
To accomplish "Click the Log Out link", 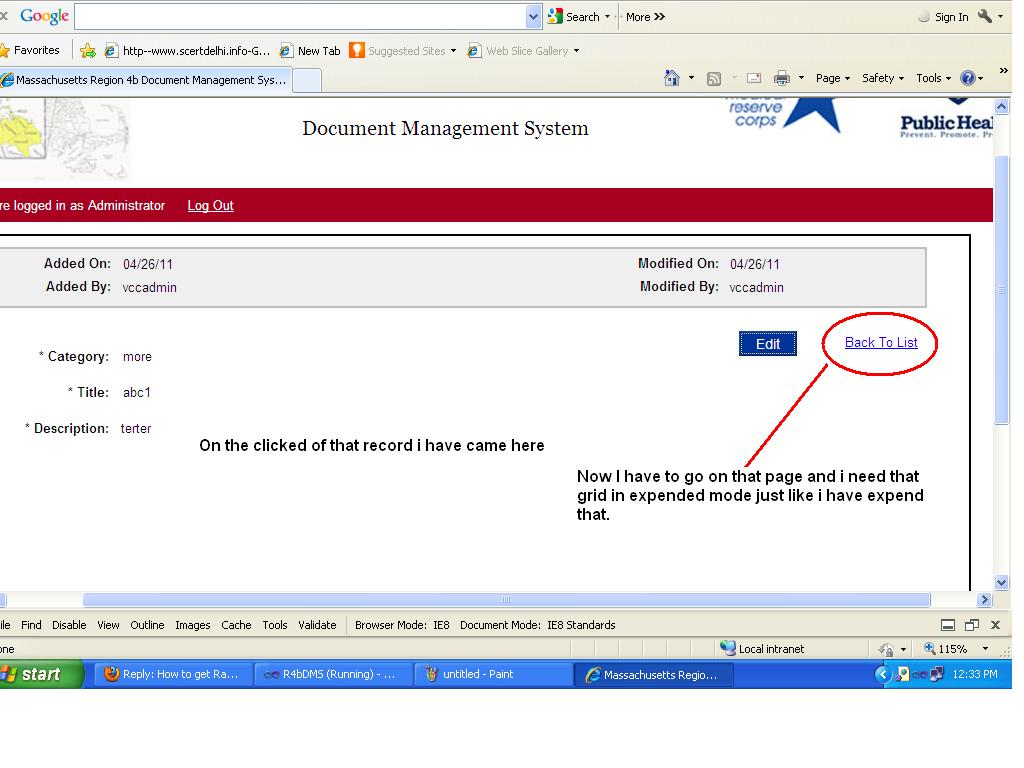I will (210, 205).
